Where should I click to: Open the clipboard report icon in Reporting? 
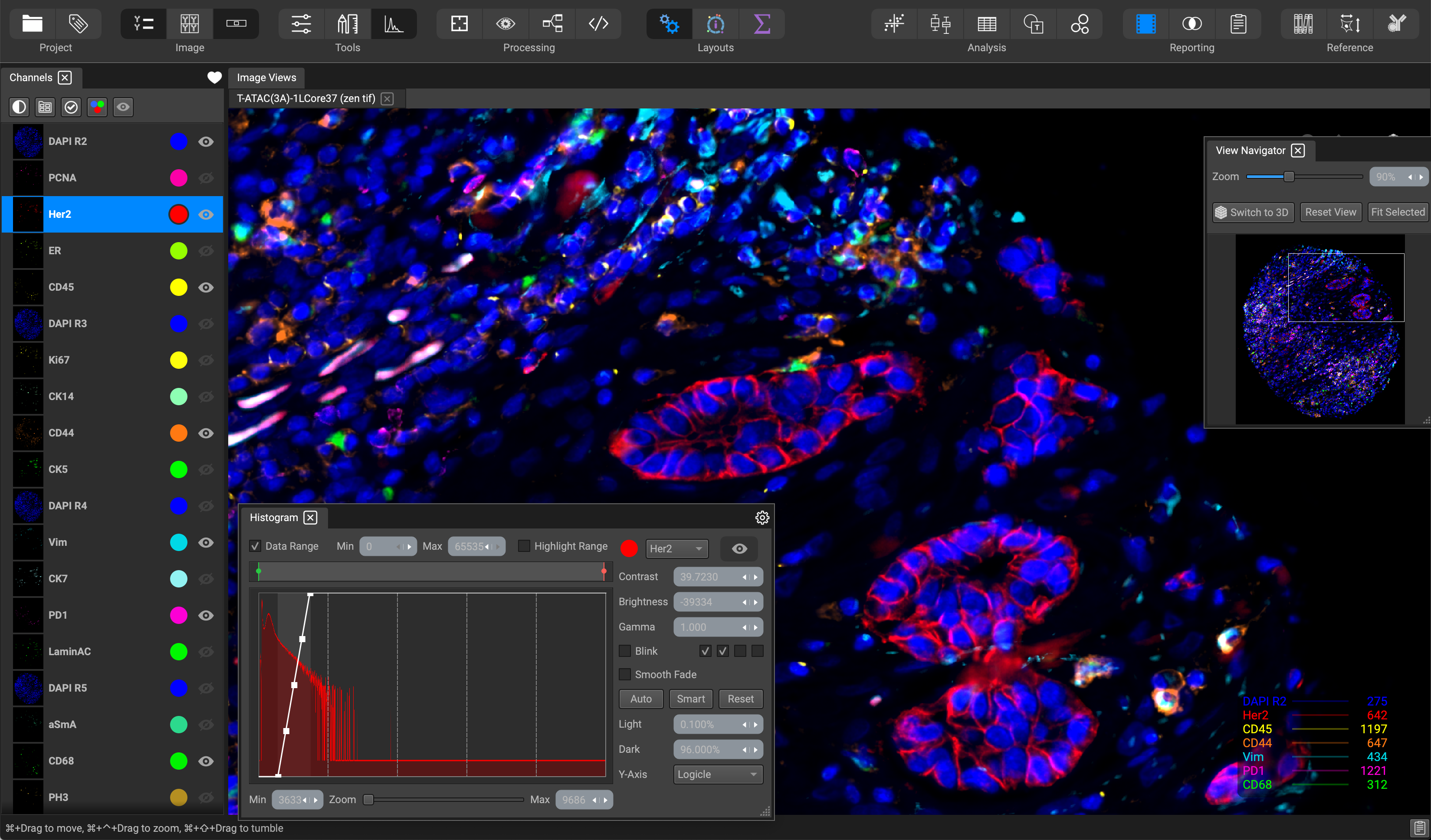(1238, 23)
